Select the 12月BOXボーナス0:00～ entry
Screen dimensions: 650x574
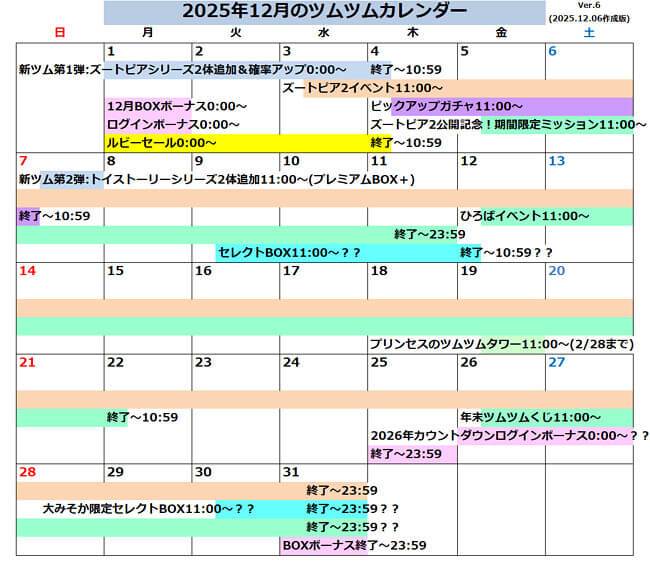coord(177,106)
